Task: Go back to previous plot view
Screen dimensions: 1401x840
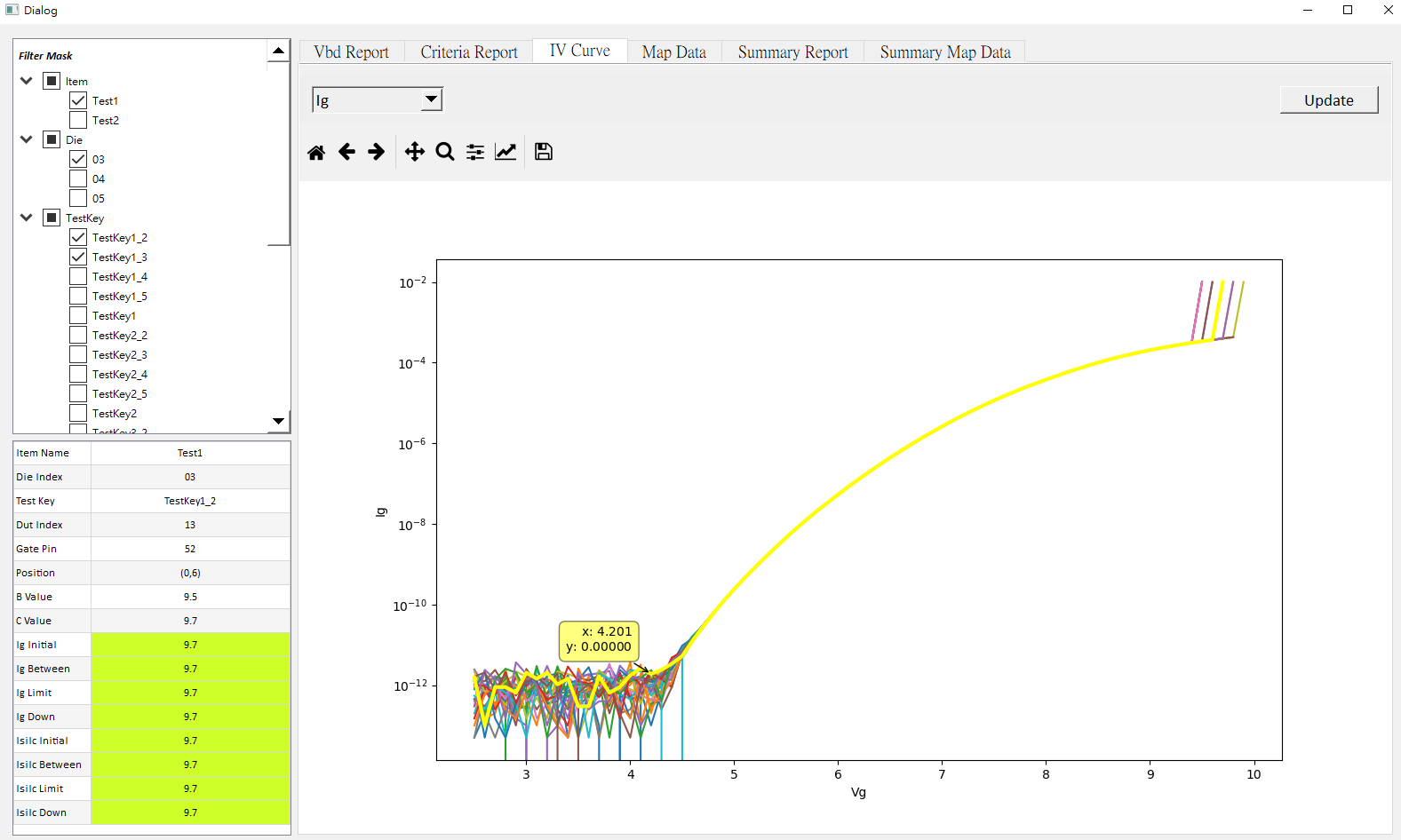Action: click(x=346, y=152)
